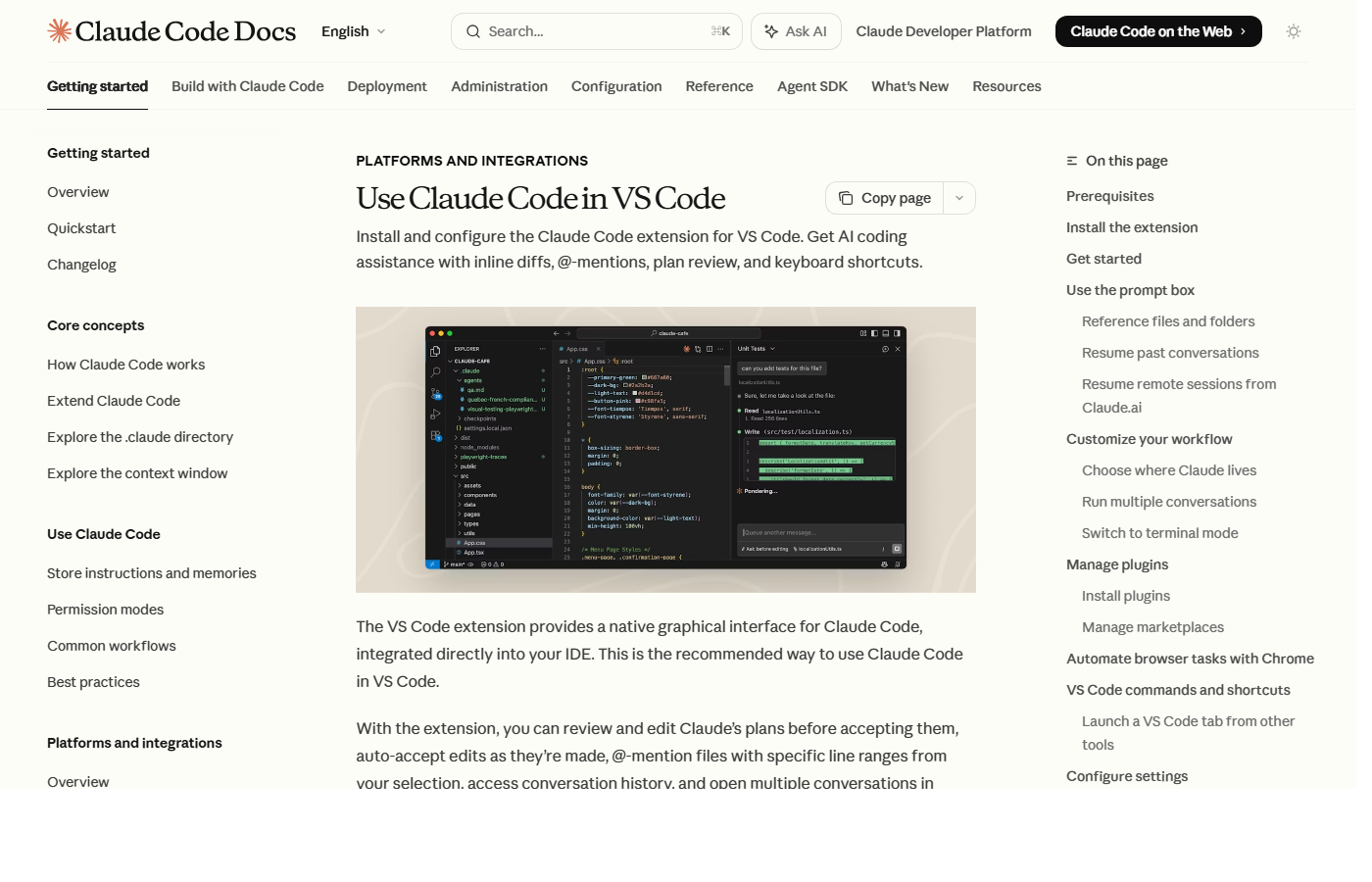Click the Ask AI sparkle icon
Viewport: 1372px width, 882px height.
[x=771, y=31]
